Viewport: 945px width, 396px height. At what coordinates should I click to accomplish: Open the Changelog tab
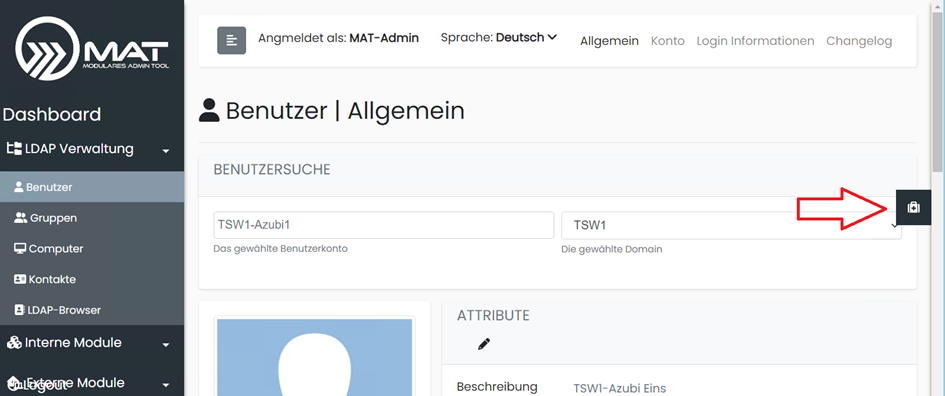point(859,41)
